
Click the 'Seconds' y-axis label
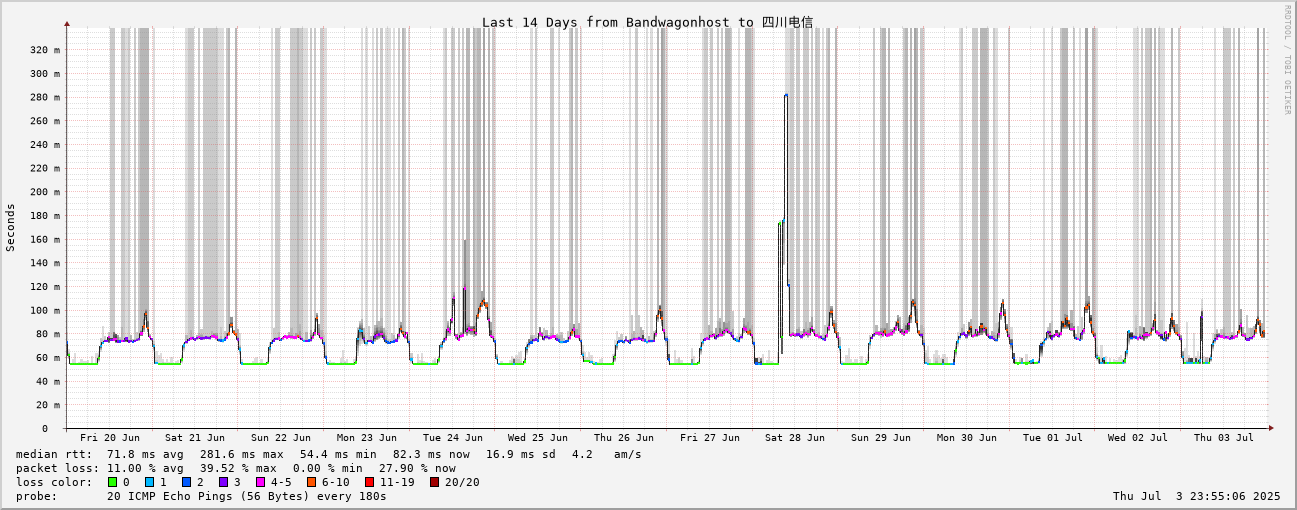click(x=11, y=227)
